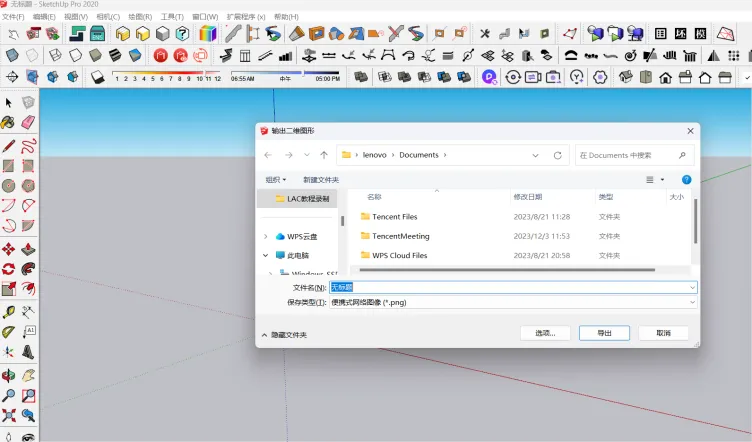This screenshot has height=442, width=752.
Task: Activate the Move tool
Action: 9,249
